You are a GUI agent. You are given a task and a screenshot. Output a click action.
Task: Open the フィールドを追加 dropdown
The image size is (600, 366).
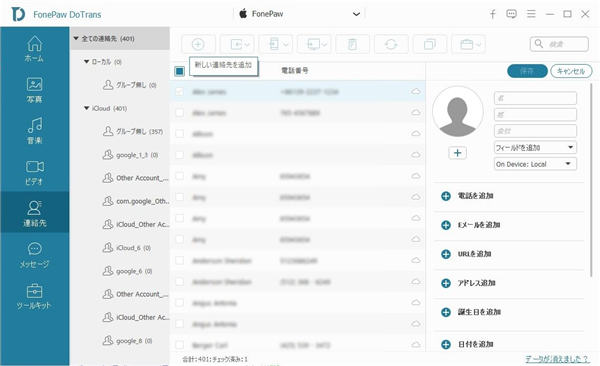[535, 147]
